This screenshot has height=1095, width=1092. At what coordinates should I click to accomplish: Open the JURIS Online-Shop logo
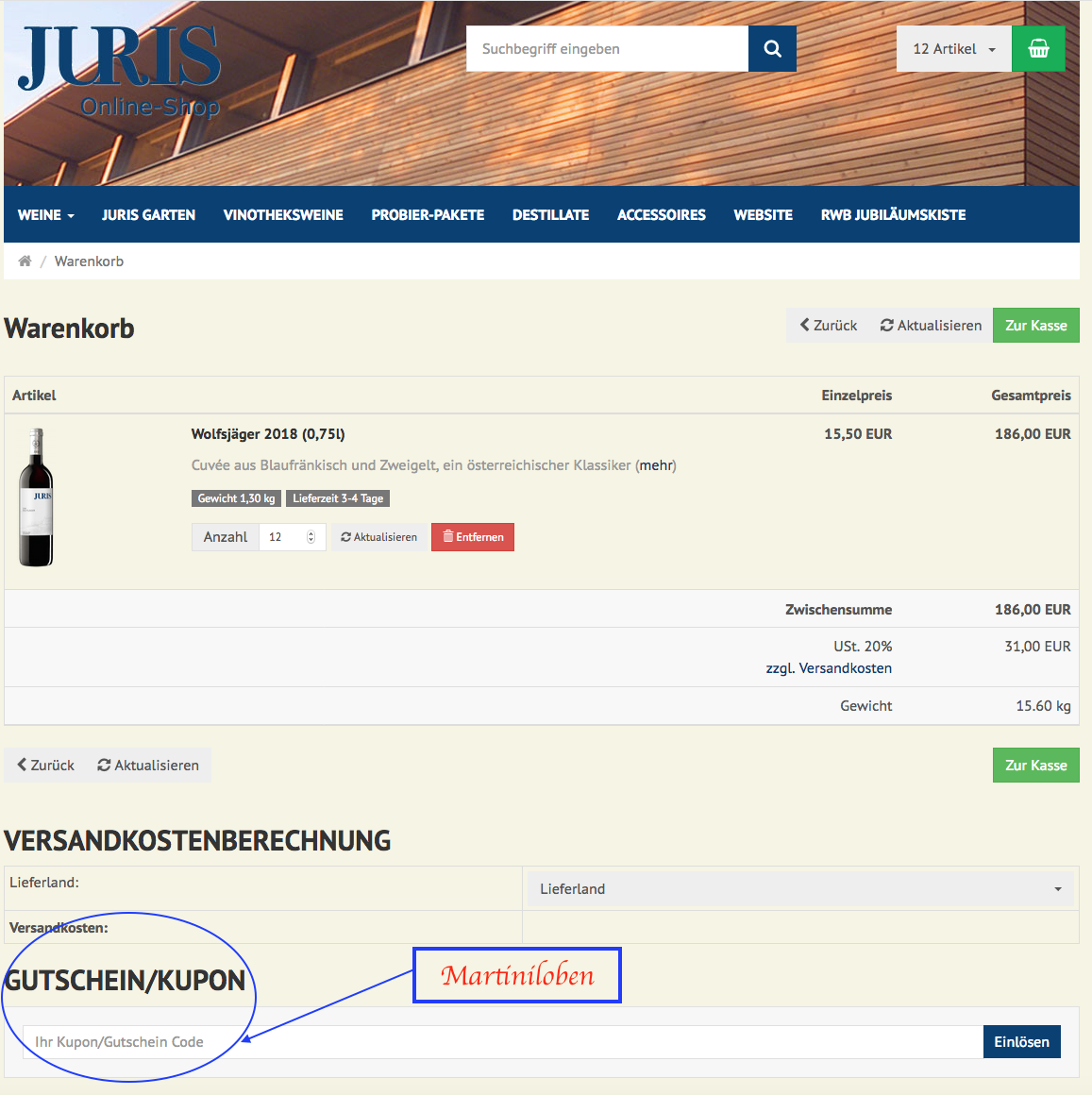(x=120, y=71)
